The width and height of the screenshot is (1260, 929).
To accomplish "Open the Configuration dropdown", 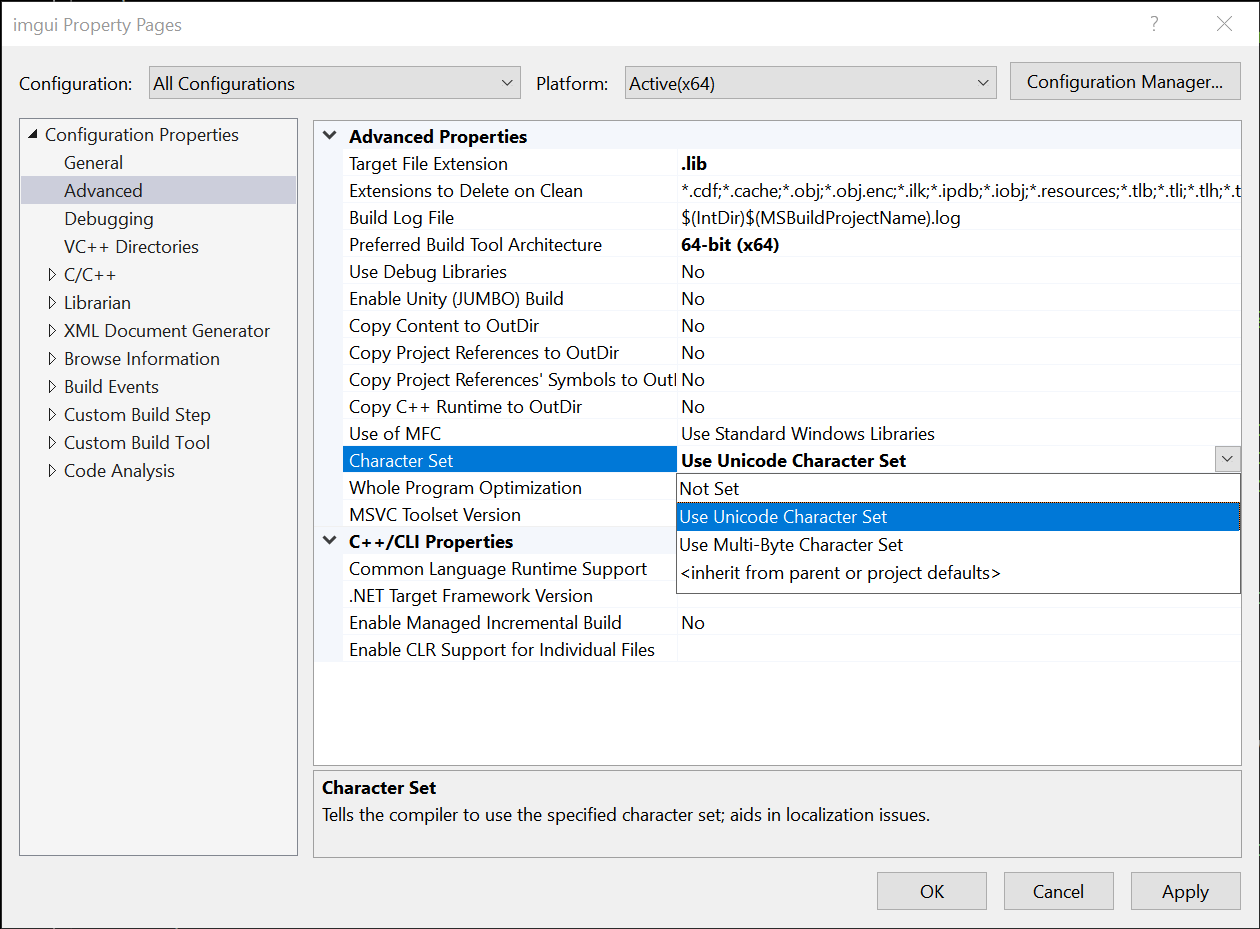I will (x=335, y=83).
